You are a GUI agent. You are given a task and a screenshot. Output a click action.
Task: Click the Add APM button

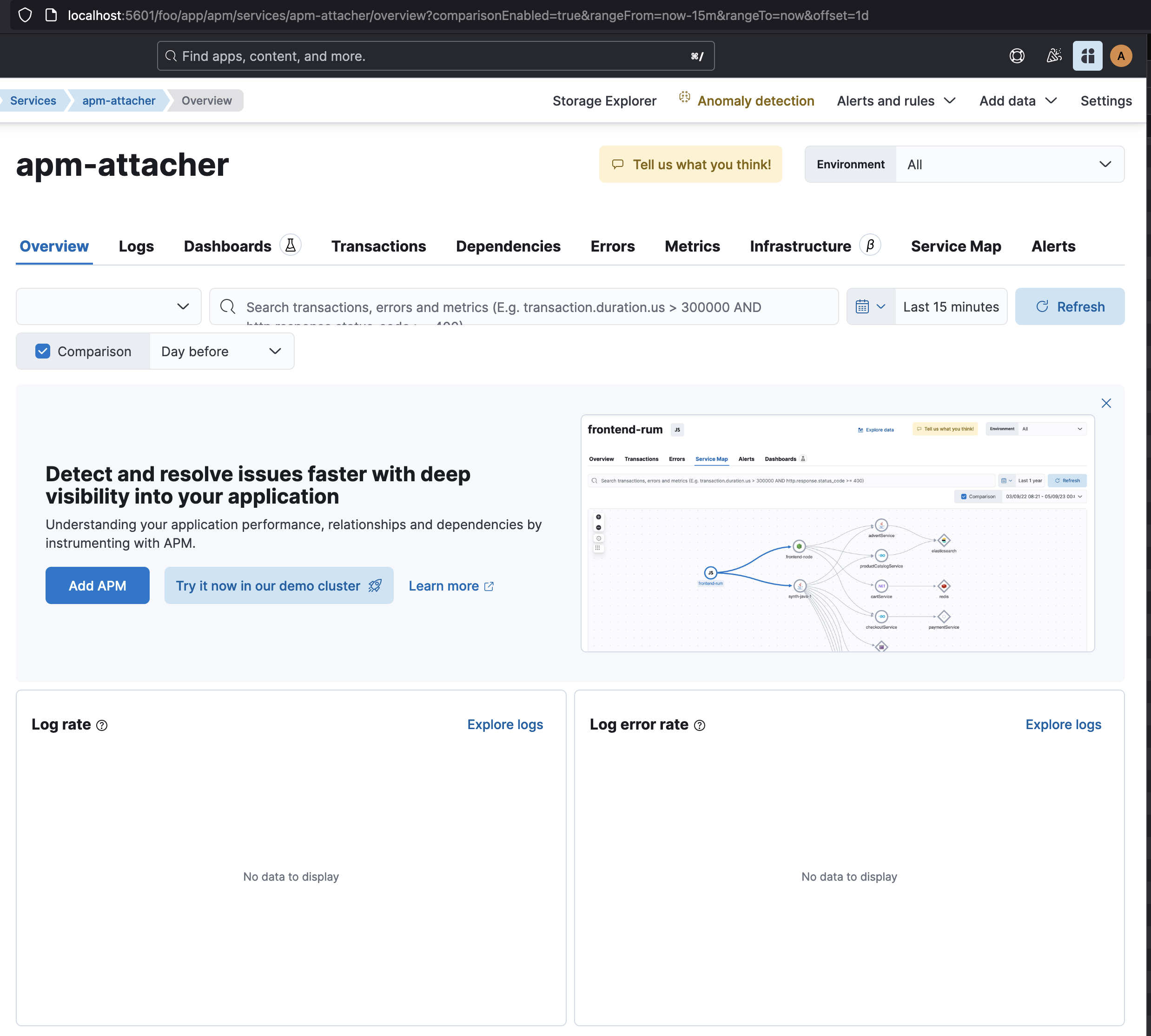click(97, 585)
